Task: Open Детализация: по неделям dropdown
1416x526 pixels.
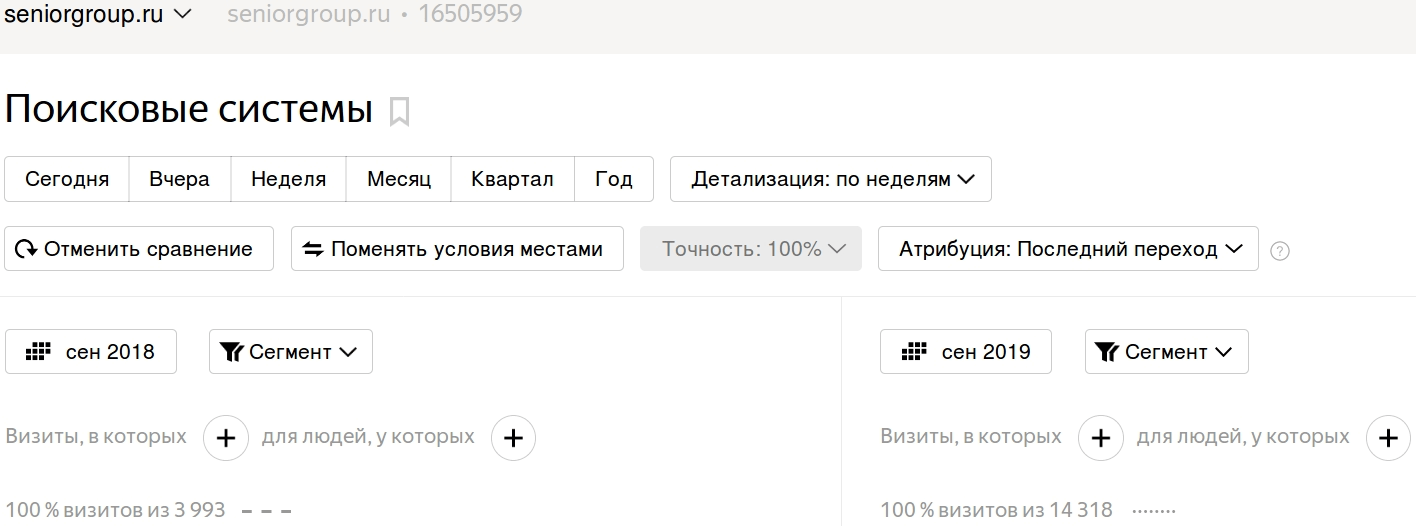Action: [x=831, y=180]
